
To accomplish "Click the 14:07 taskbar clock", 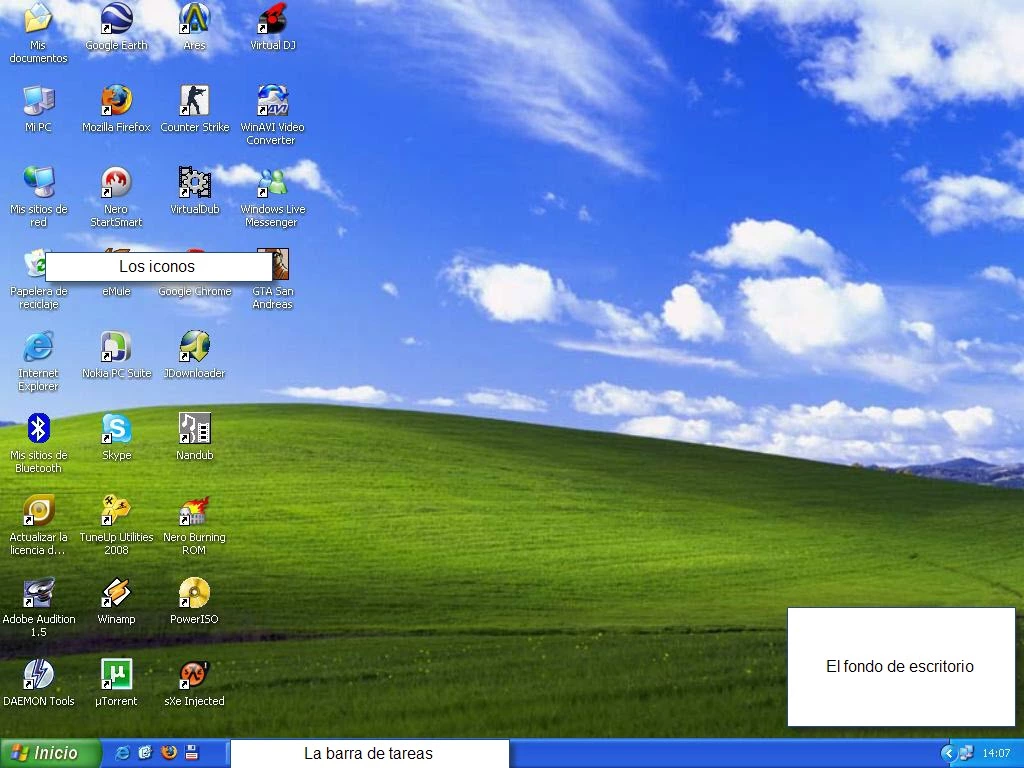I will pyautogui.click(x=996, y=754).
